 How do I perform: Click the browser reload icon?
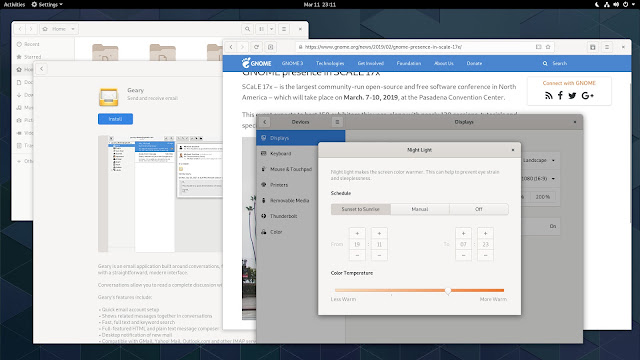(256, 47)
